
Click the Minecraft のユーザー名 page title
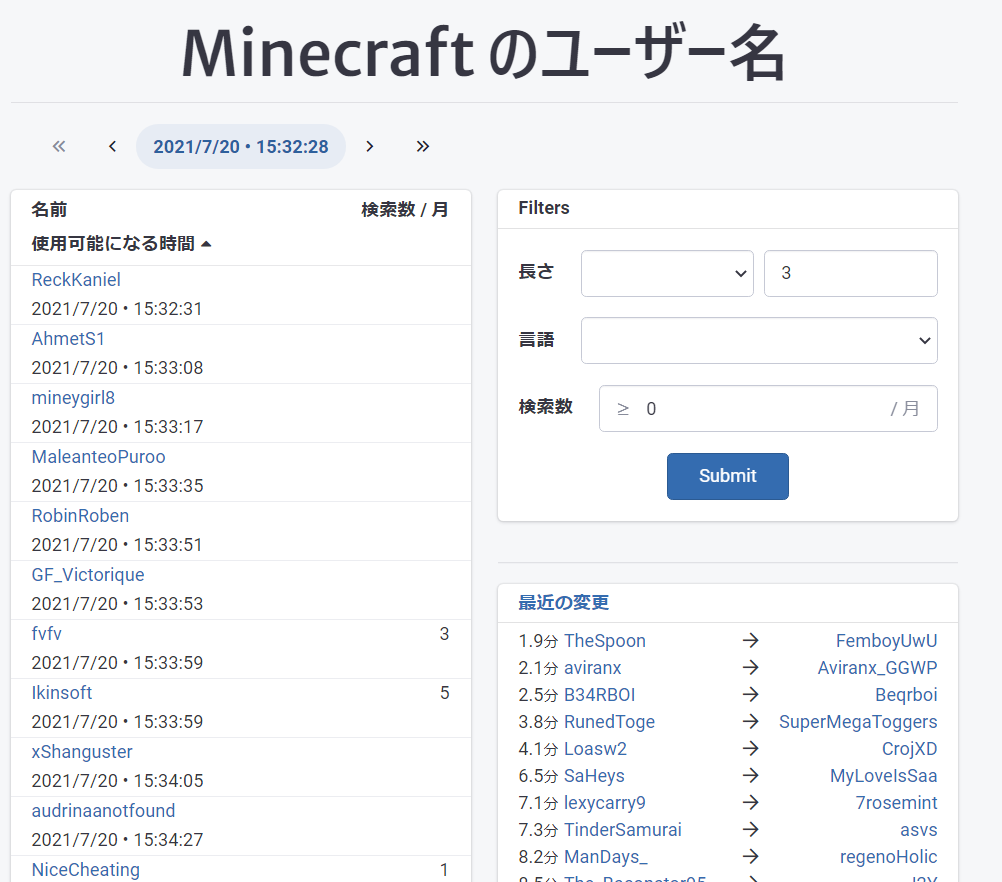(x=483, y=54)
